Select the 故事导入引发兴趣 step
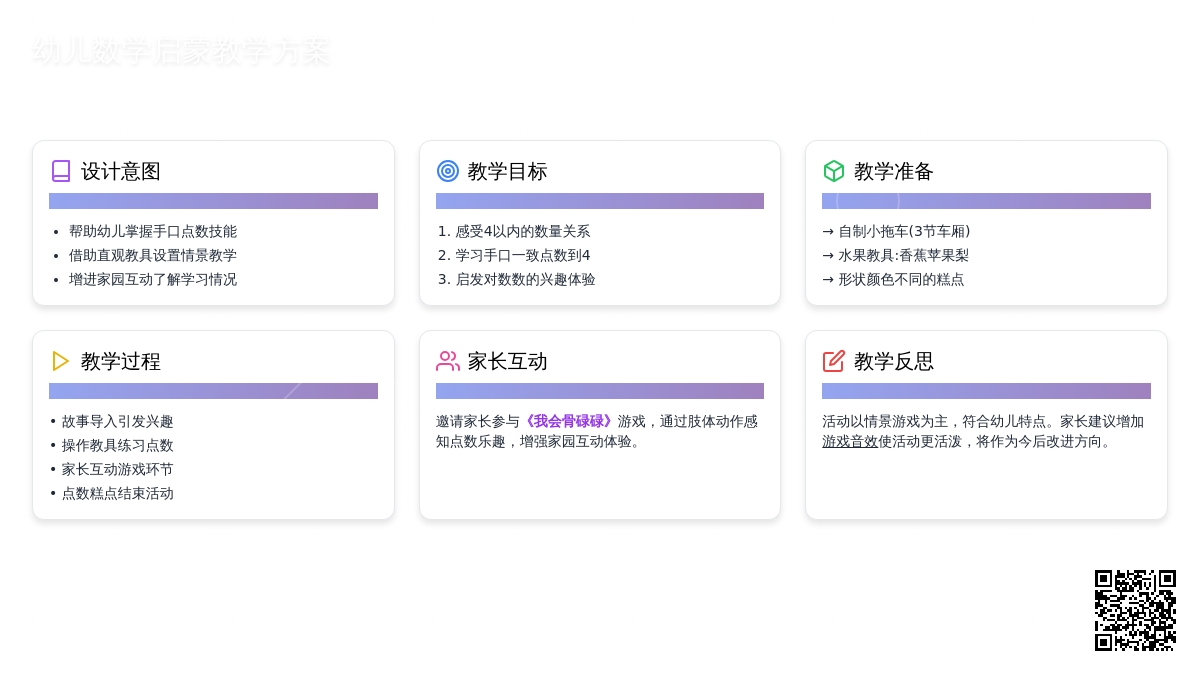The height and width of the screenshot is (675, 1200). [x=118, y=422]
